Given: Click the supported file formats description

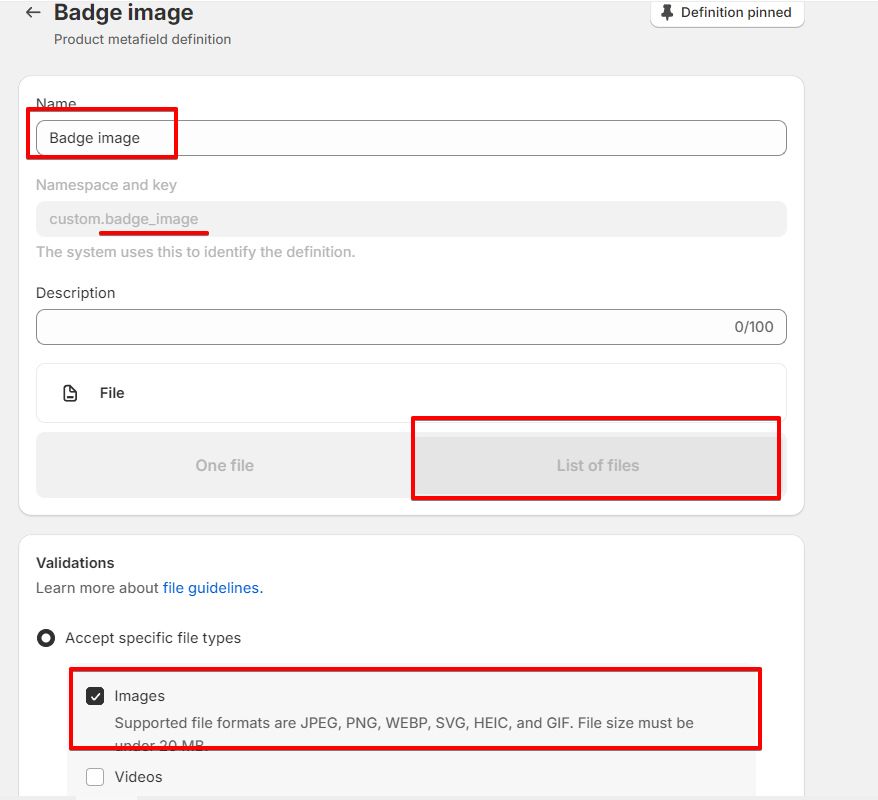Looking at the screenshot, I should point(403,723).
